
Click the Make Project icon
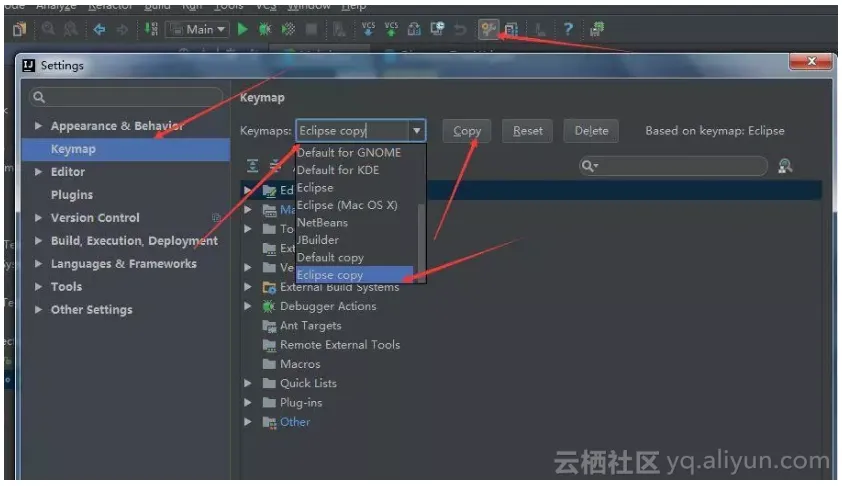(151, 29)
